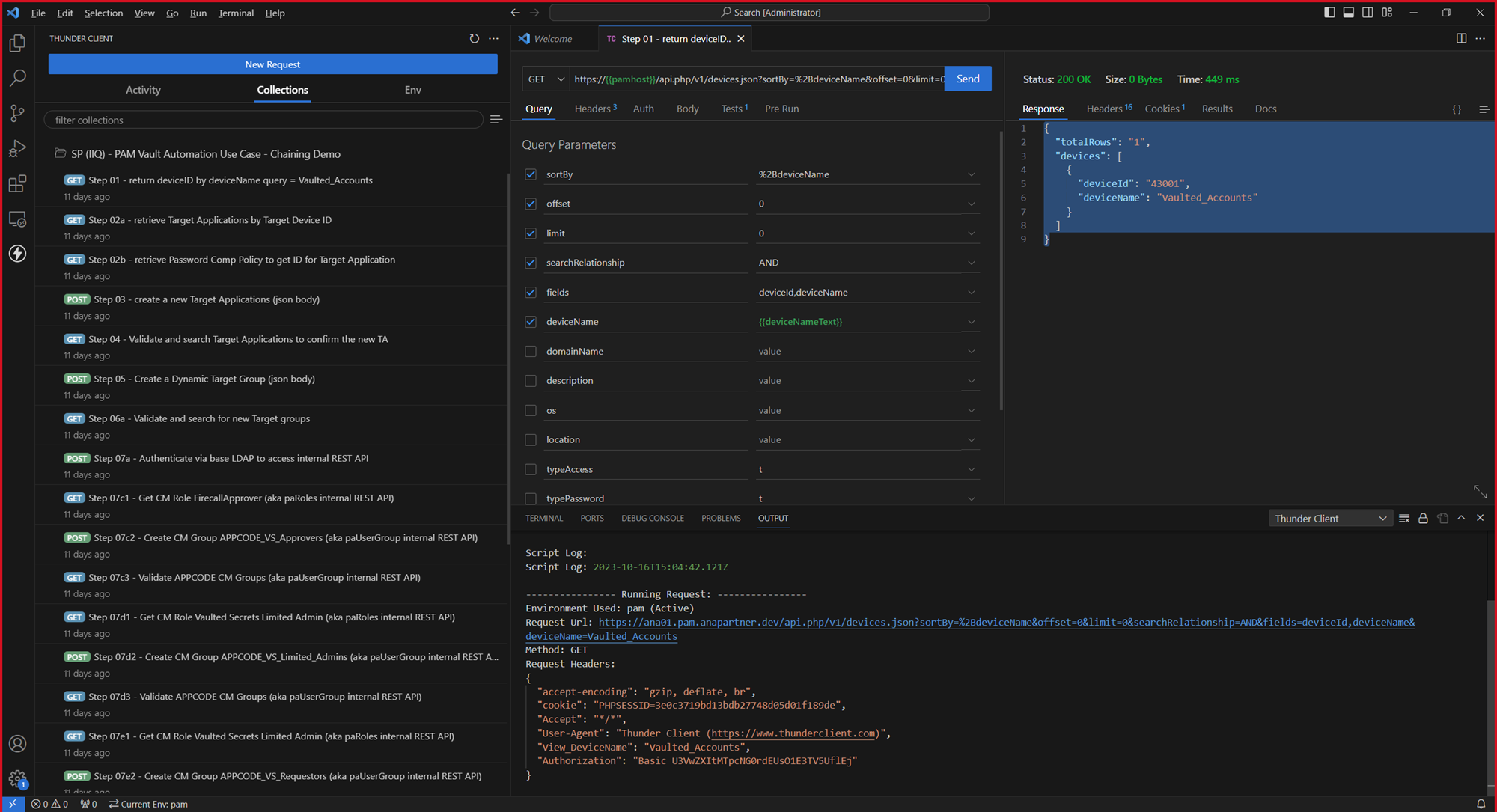The height and width of the screenshot is (812, 1497).
Task: Open the Extensions view icon
Action: click(x=18, y=184)
